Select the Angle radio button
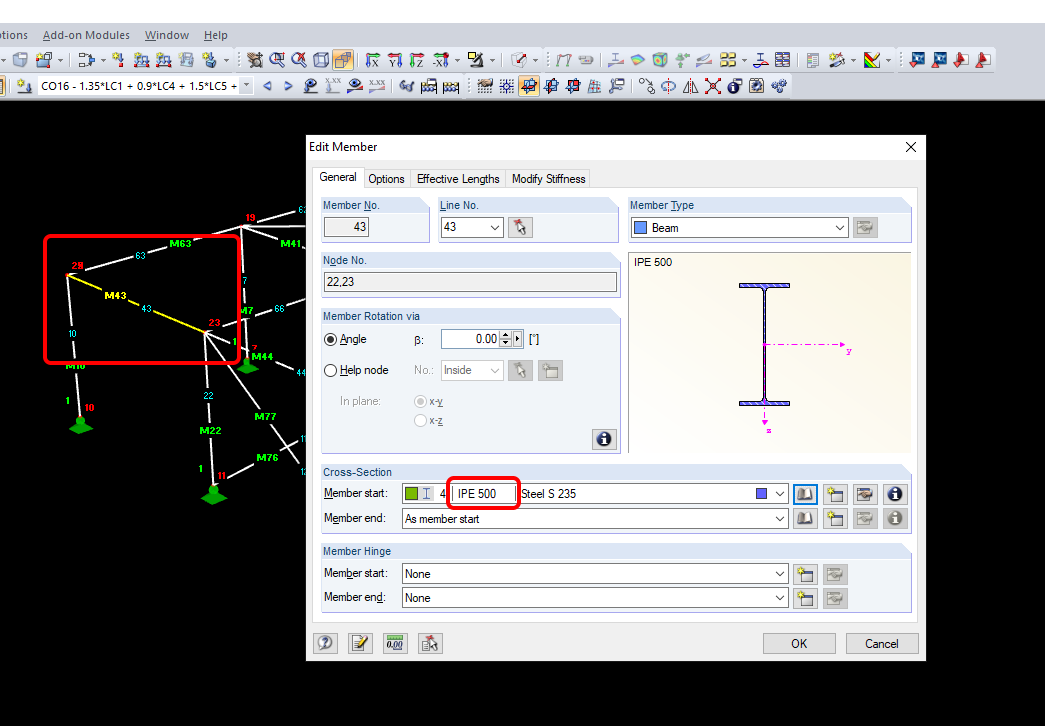Viewport: 1045px width, 726px height. (x=331, y=340)
